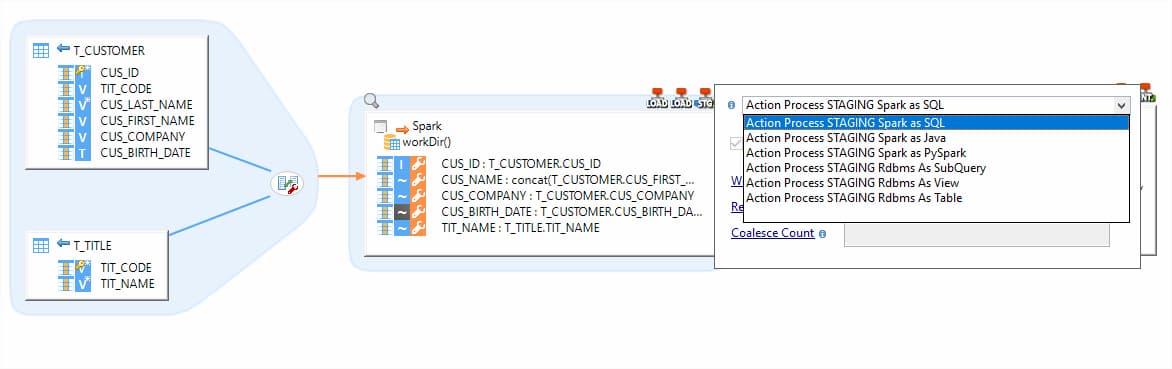
Task: Select CUS_NAME concat mapping row
Action: (x=568, y=180)
